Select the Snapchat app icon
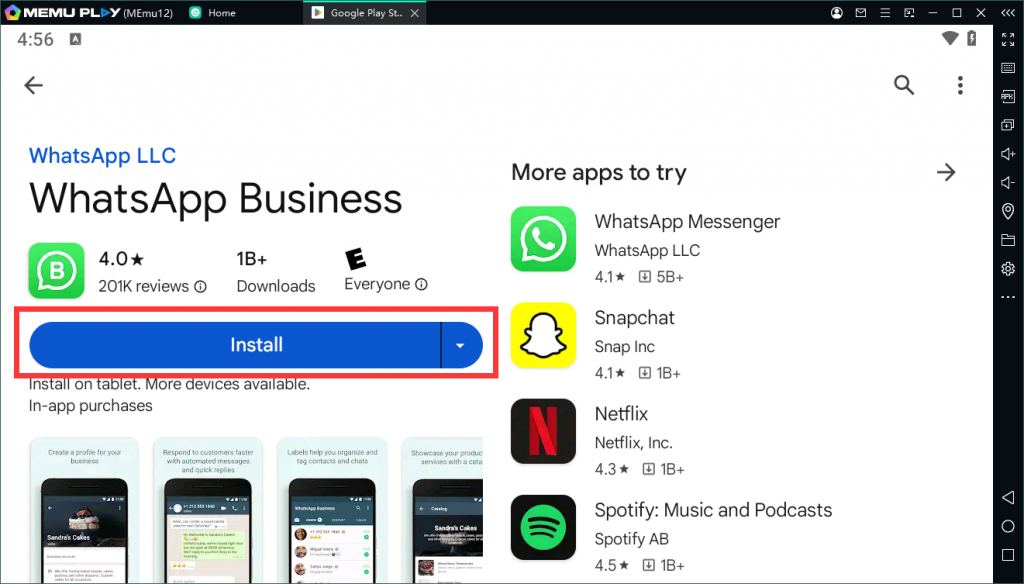The image size is (1024, 584). point(543,335)
